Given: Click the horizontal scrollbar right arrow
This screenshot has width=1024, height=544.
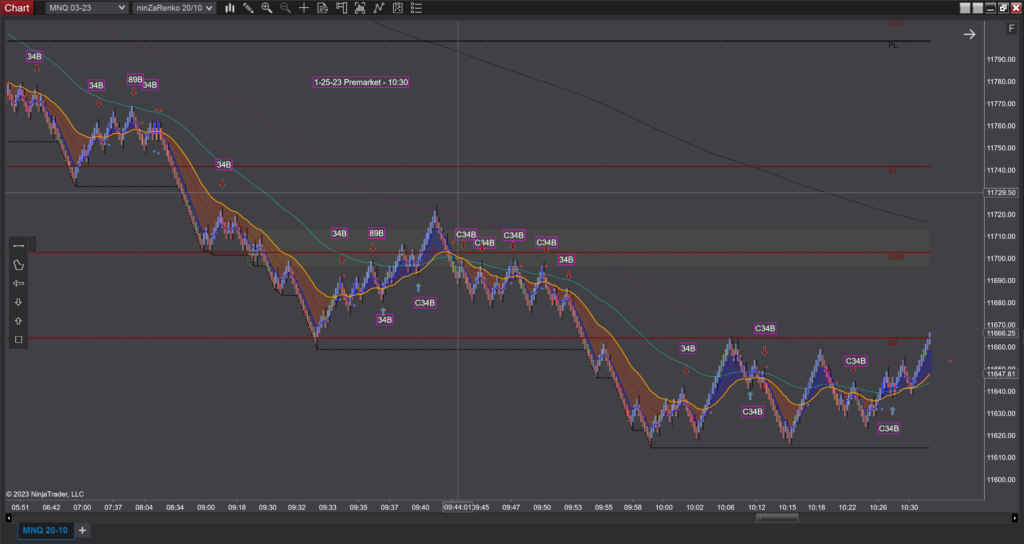Looking at the screenshot, I should 1015,518.
